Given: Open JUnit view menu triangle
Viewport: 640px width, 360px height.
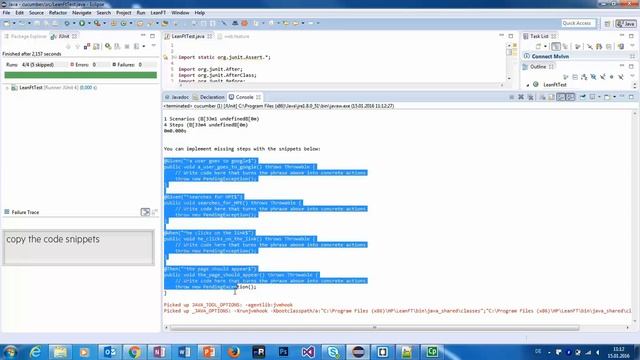Looking at the screenshot, I should tap(153, 45).
